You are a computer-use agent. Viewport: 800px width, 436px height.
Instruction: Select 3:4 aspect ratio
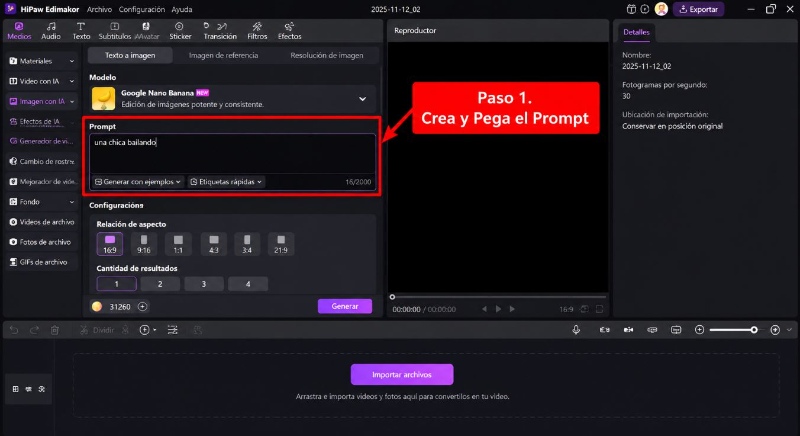247,244
